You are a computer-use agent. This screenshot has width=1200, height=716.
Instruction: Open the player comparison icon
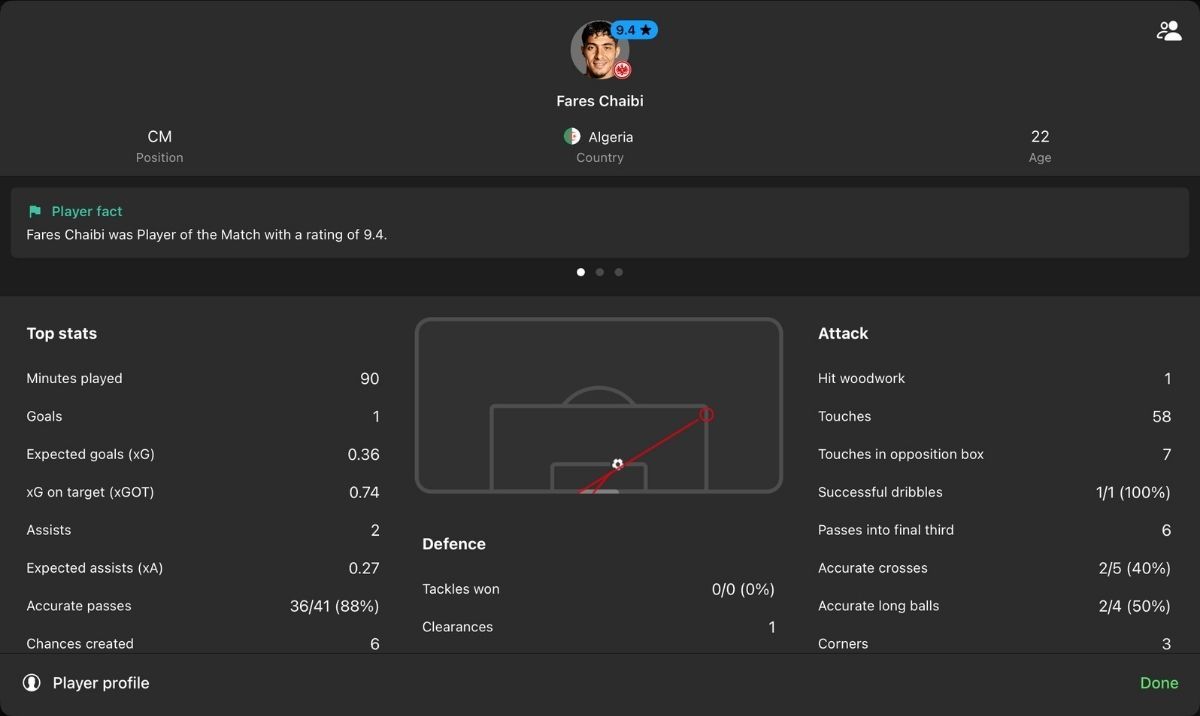point(1168,31)
